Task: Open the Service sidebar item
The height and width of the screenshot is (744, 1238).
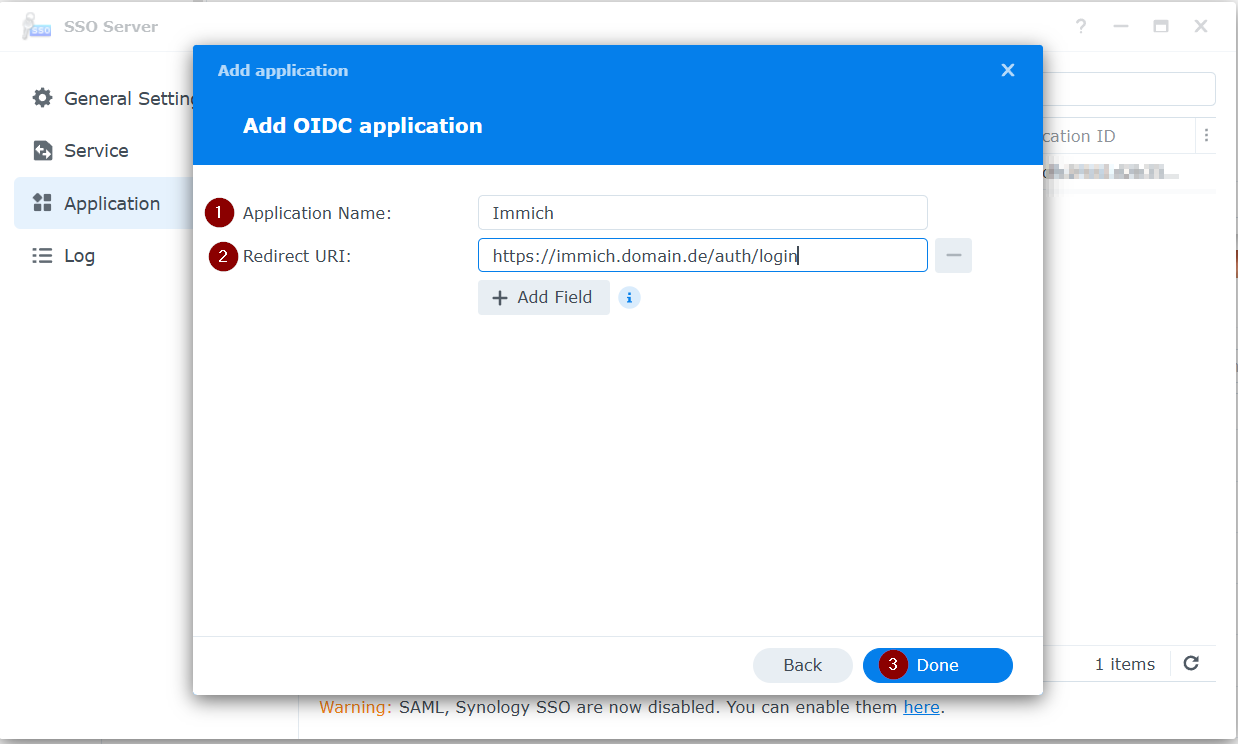Action: (104, 151)
